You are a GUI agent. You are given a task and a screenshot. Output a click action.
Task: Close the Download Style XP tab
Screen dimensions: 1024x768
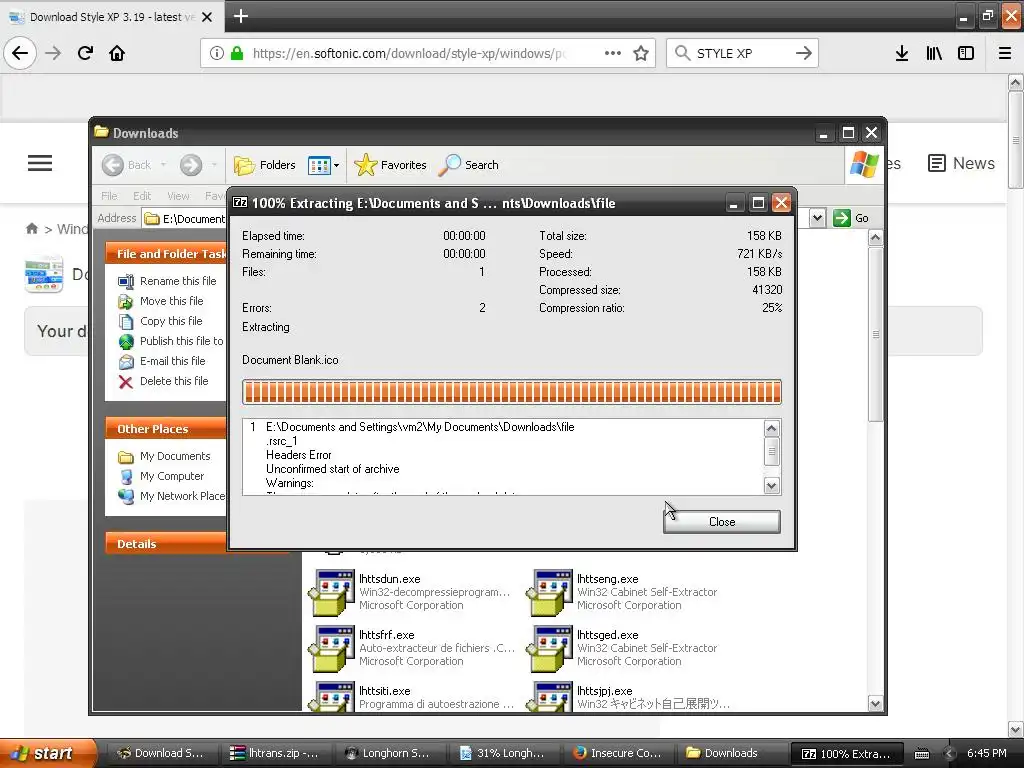(207, 17)
